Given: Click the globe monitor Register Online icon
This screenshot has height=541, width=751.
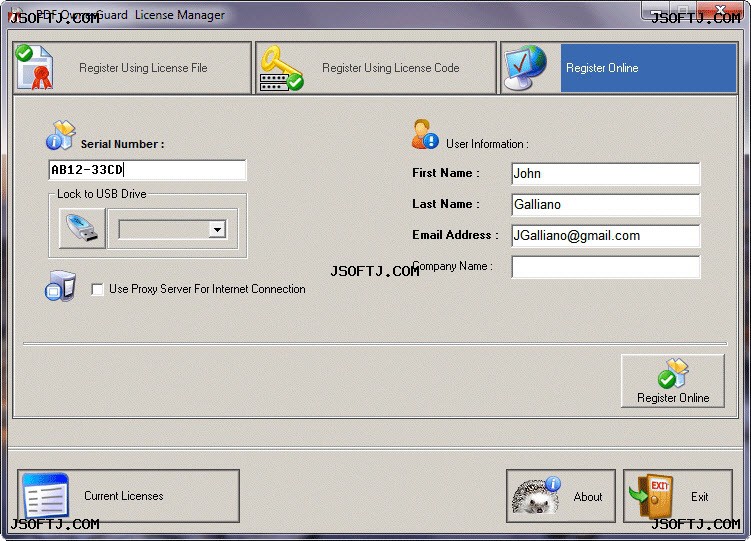Looking at the screenshot, I should coord(525,68).
